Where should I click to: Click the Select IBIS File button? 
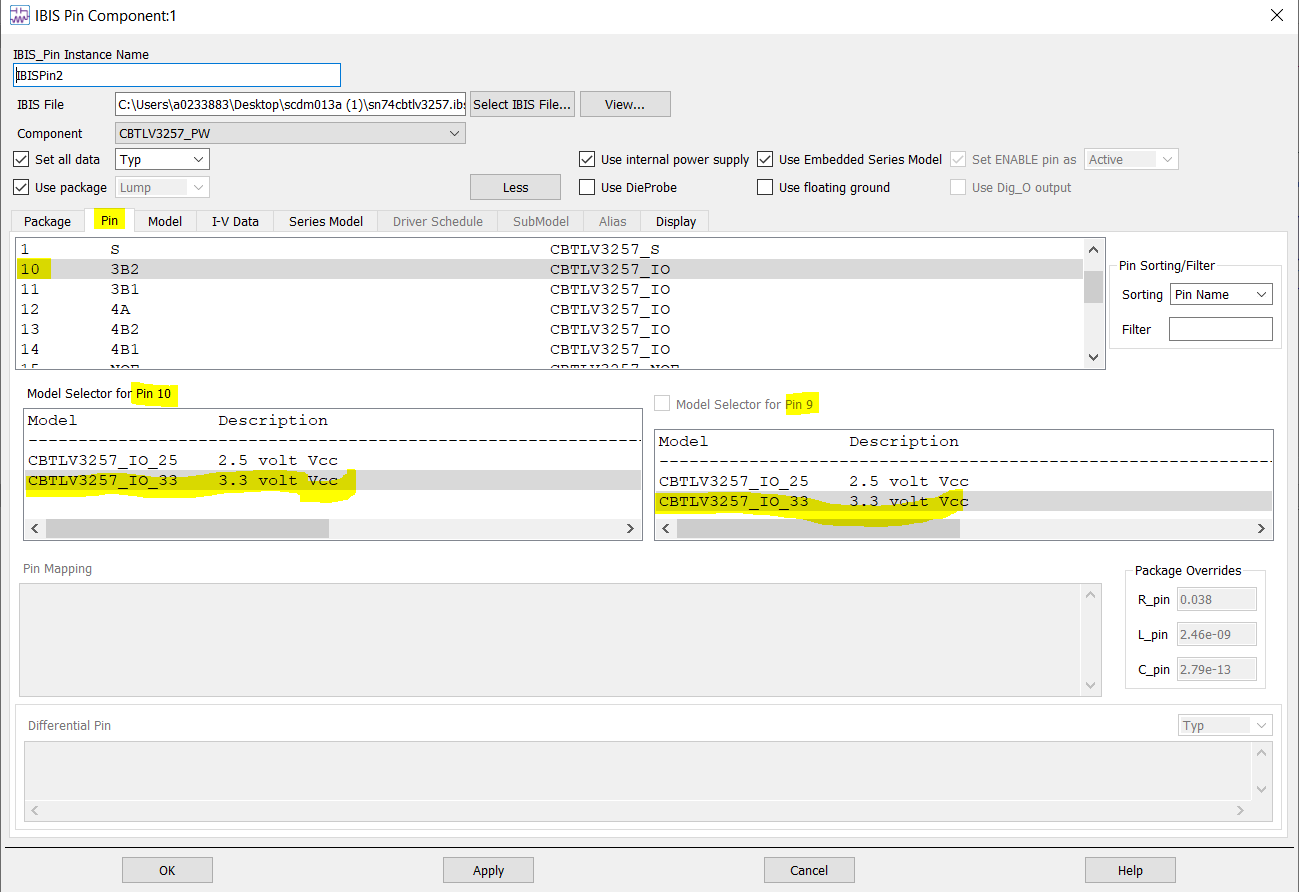tap(523, 104)
